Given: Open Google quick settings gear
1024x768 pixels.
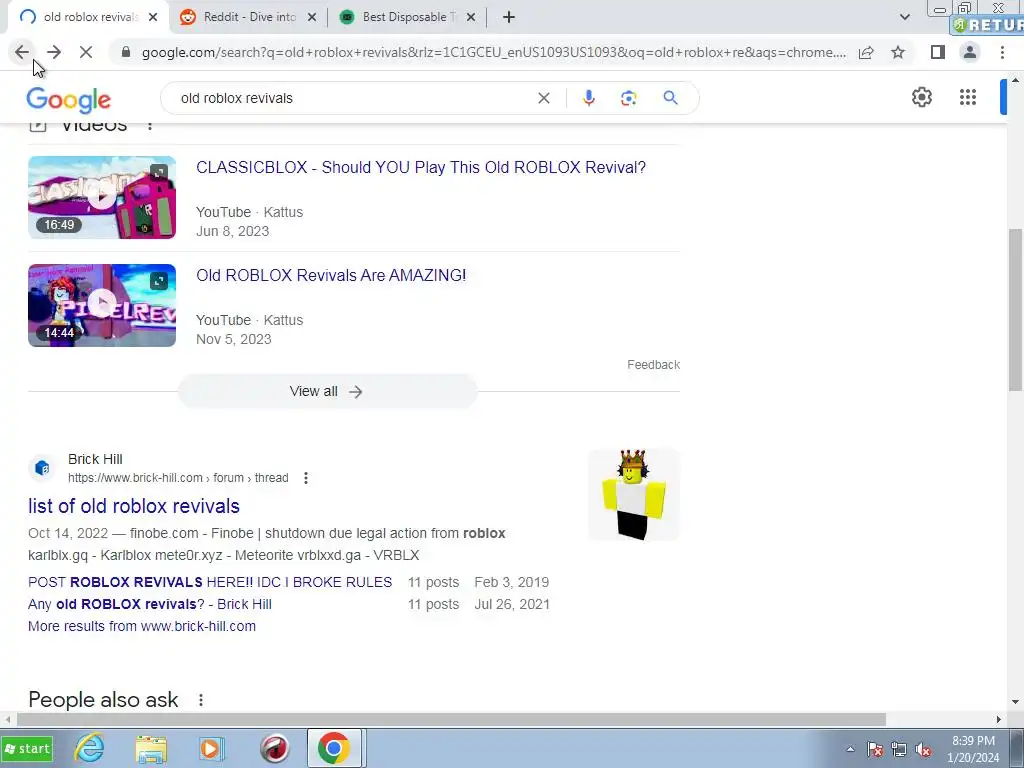Looking at the screenshot, I should tap(921, 97).
